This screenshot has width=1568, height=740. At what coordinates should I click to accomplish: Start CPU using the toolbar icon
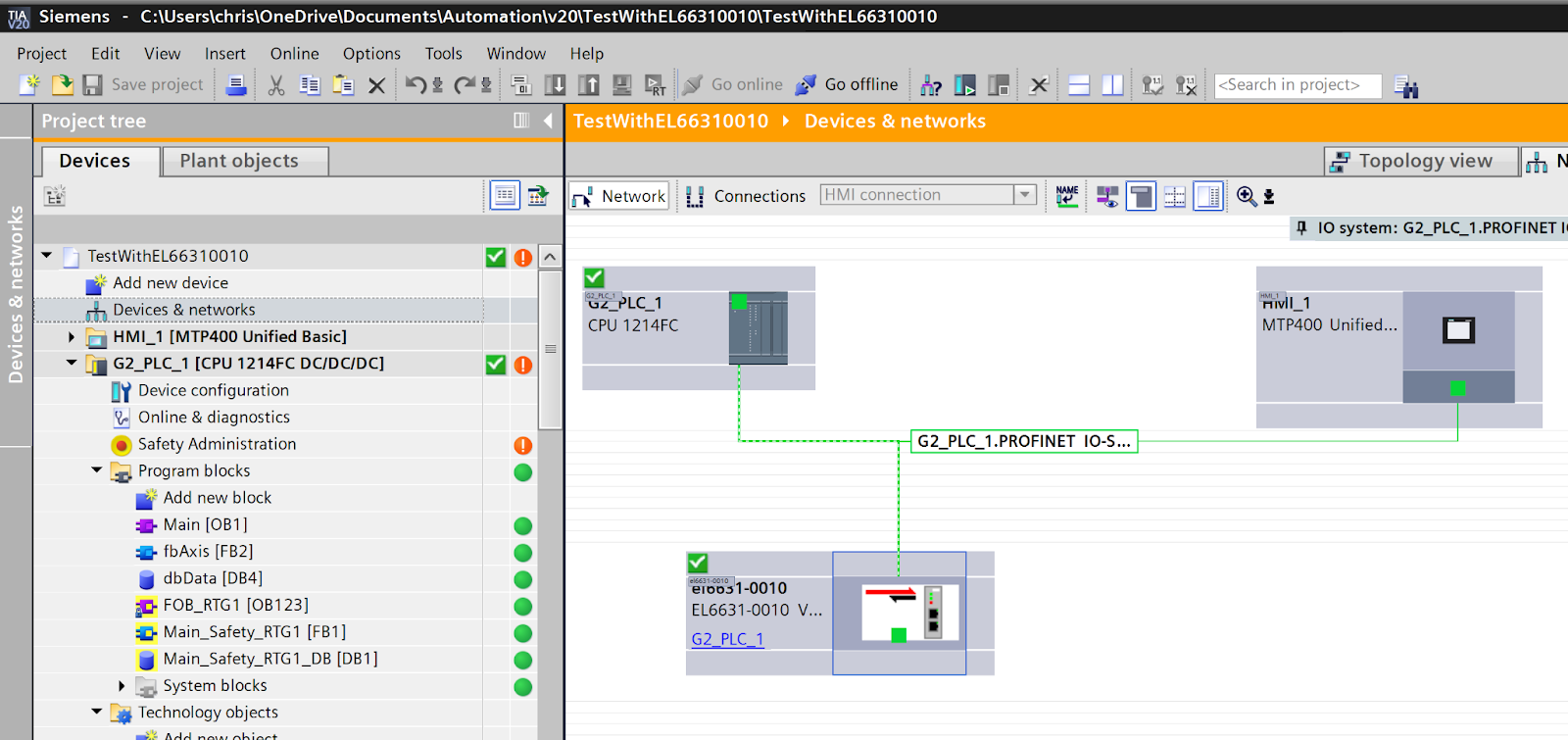[965, 85]
